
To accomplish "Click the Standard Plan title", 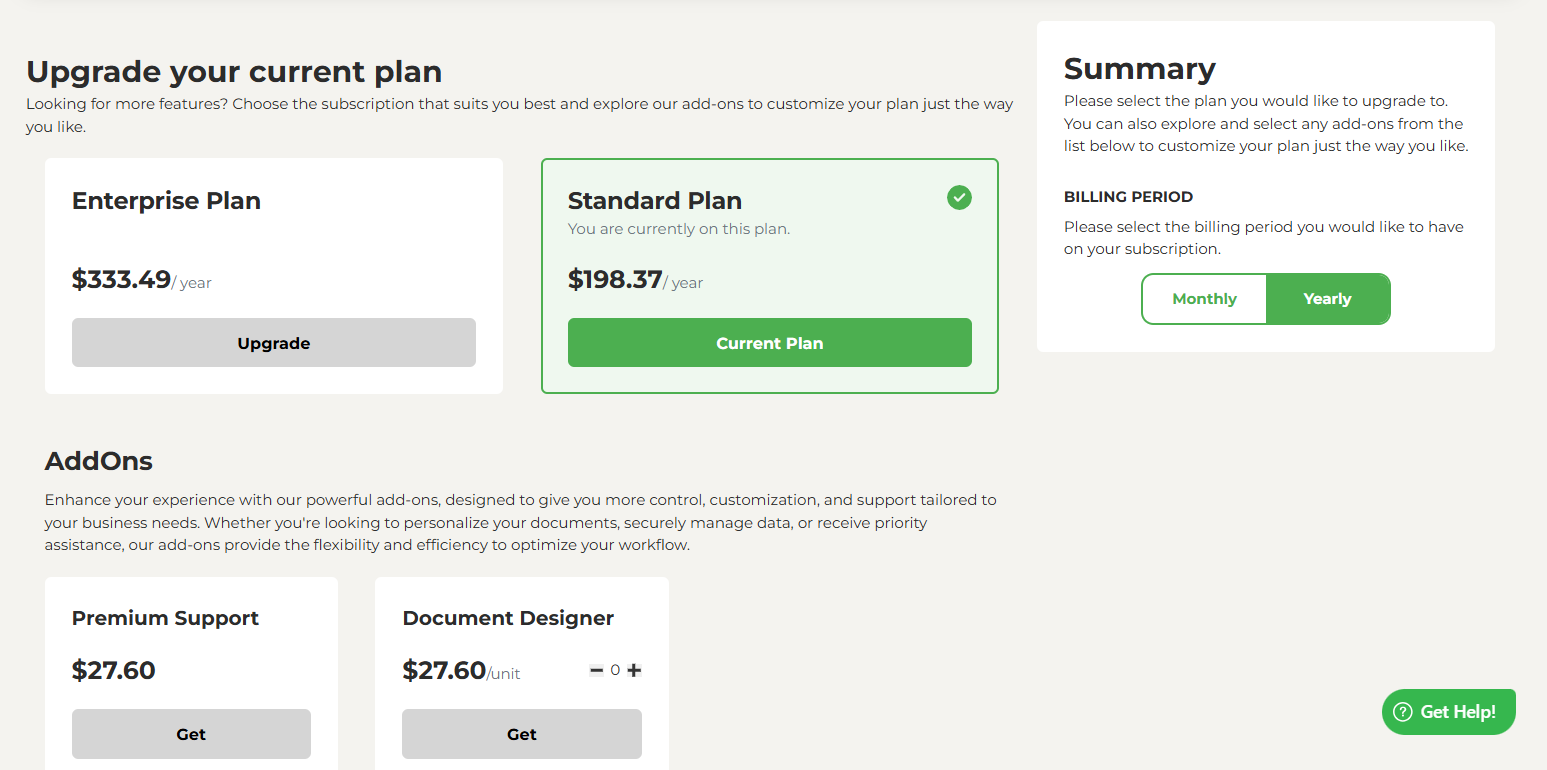I will [x=654, y=201].
